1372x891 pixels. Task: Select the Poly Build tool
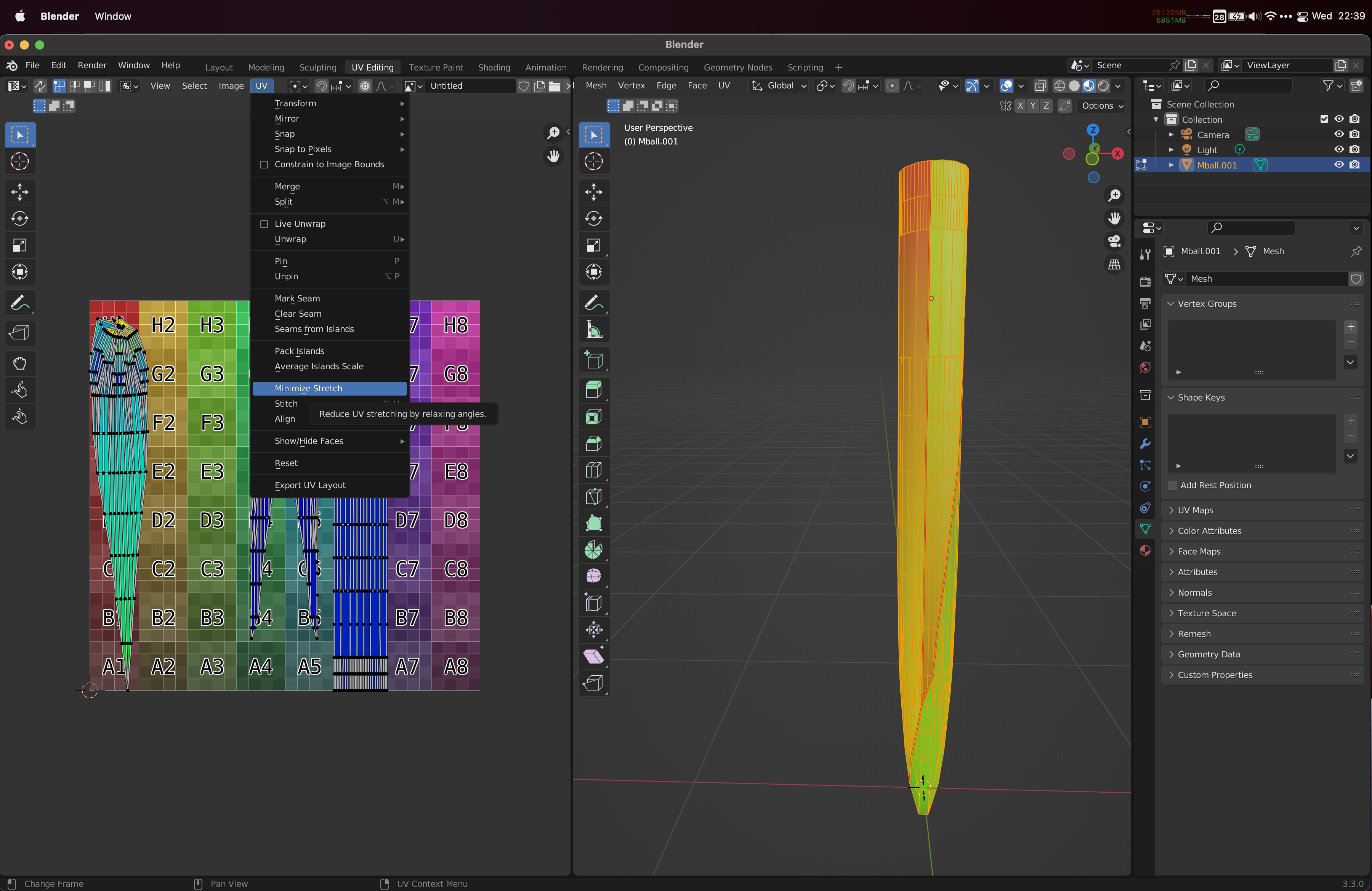coord(594,523)
